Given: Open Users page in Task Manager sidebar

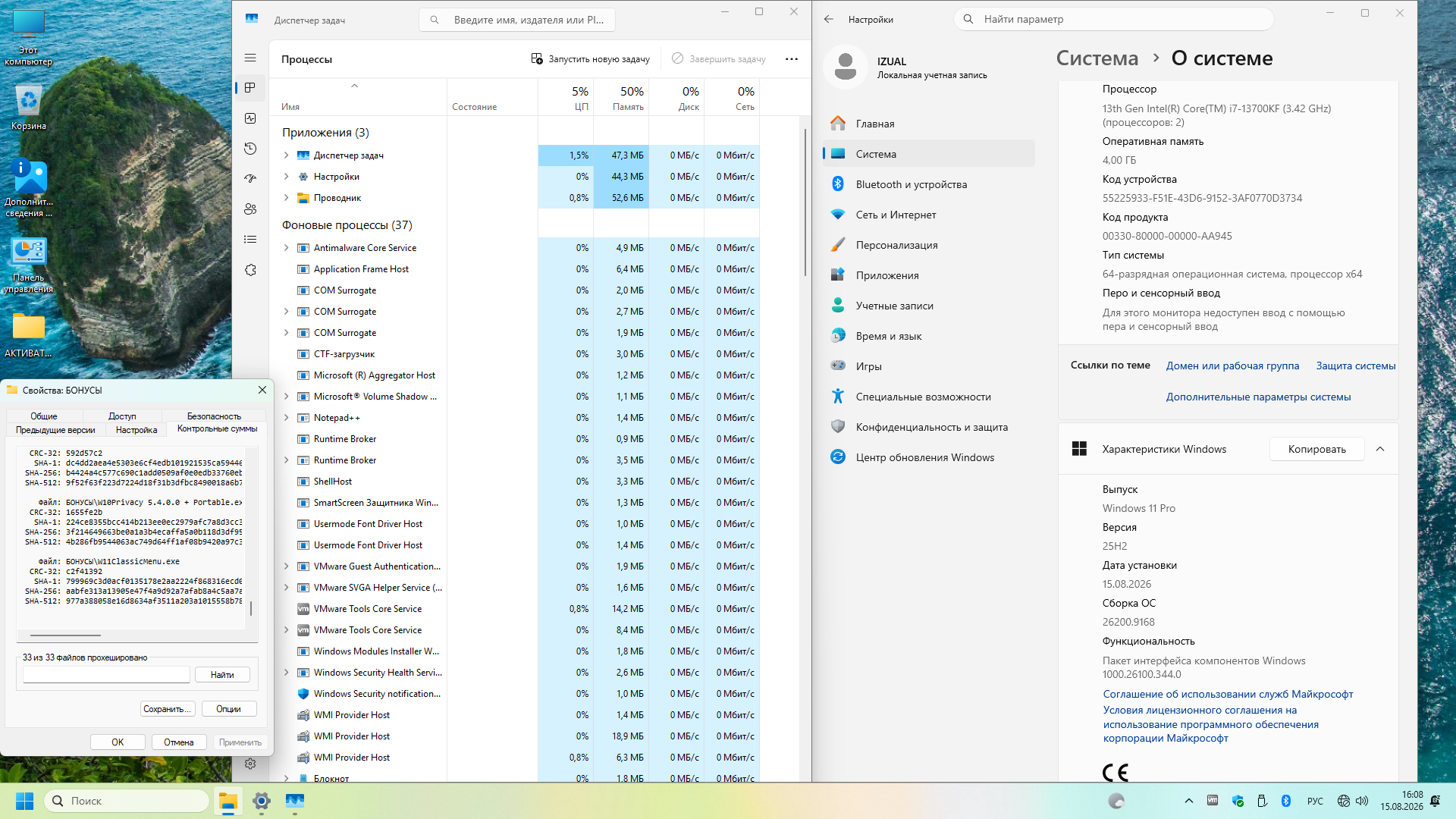Looking at the screenshot, I should coord(250,209).
